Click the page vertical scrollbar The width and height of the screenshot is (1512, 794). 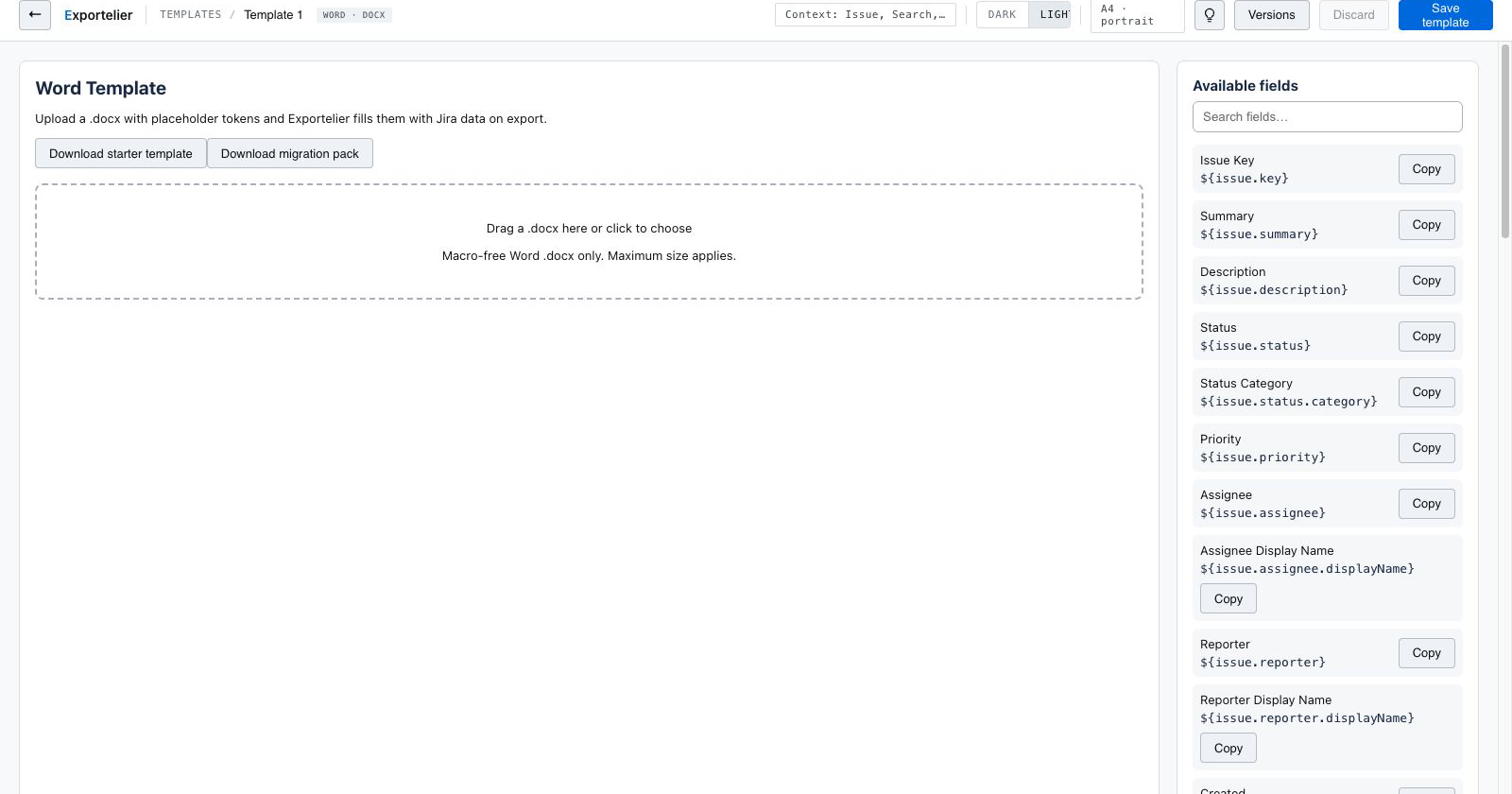pyautogui.click(x=1505, y=140)
